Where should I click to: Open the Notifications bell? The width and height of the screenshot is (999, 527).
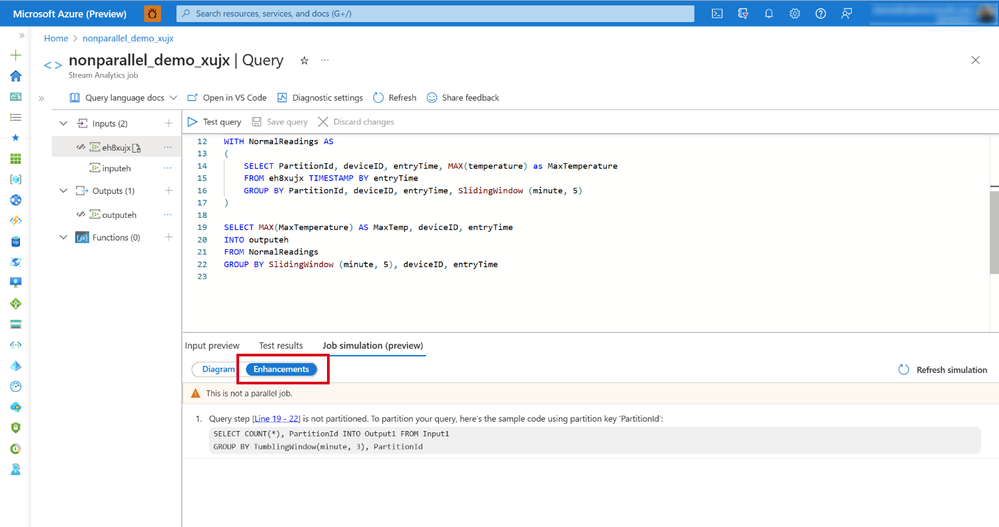[769, 13]
